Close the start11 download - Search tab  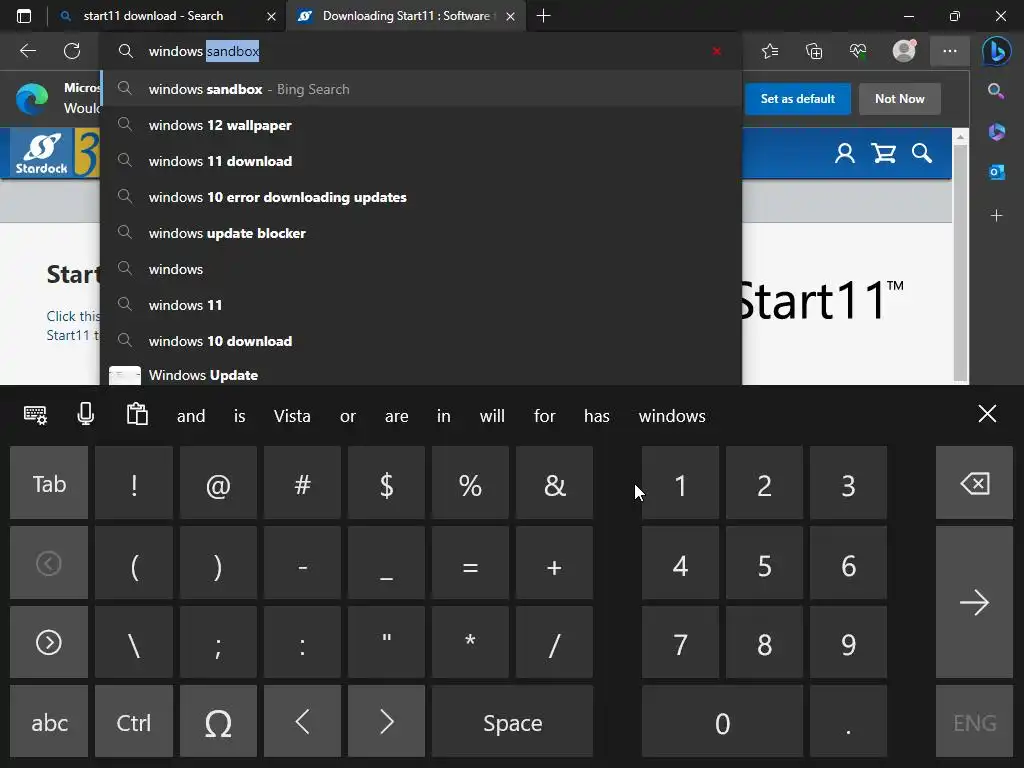click(272, 16)
